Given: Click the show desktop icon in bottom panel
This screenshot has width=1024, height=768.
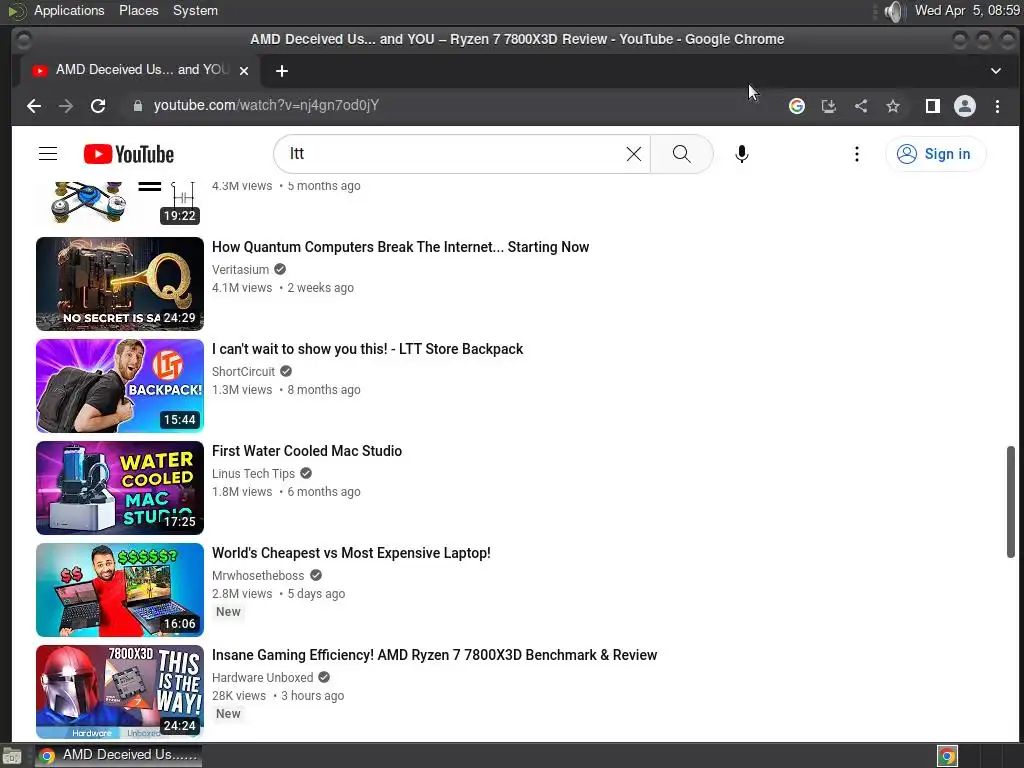Looking at the screenshot, I should point(12,756).
